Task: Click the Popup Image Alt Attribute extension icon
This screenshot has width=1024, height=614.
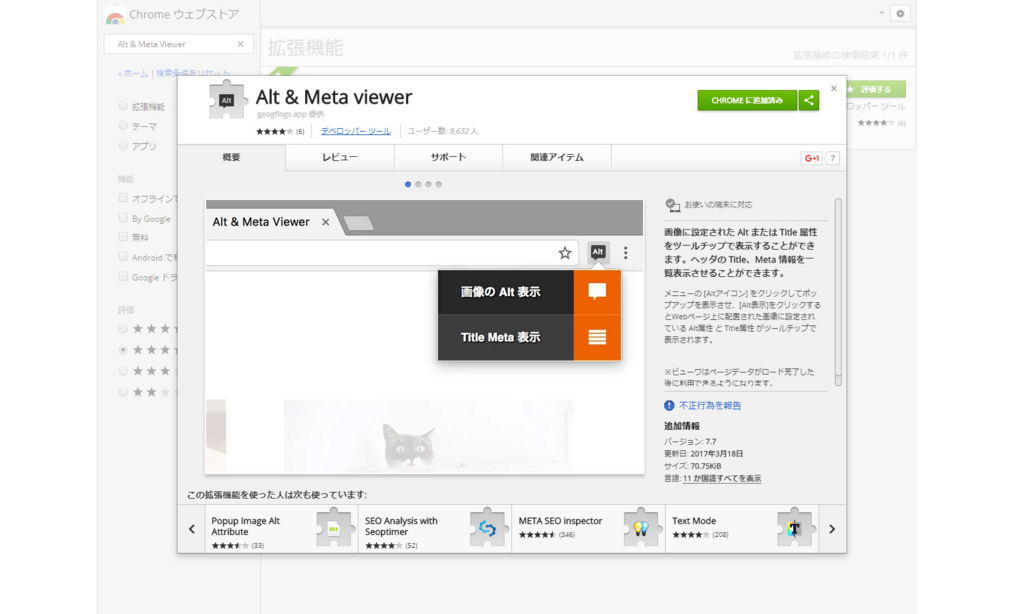Action: [334, 528]
